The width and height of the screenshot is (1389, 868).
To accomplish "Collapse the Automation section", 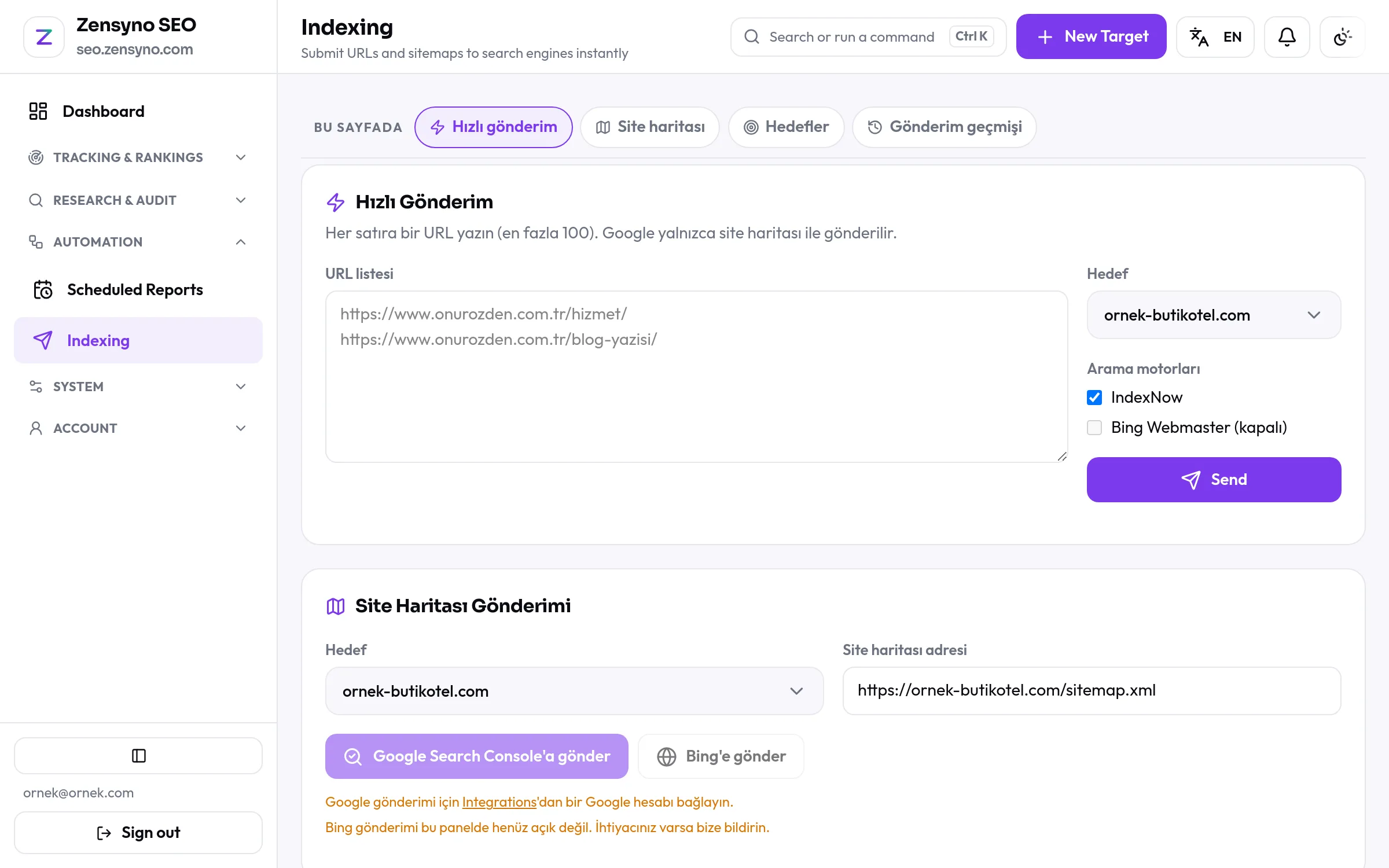I will click(138, 242).
